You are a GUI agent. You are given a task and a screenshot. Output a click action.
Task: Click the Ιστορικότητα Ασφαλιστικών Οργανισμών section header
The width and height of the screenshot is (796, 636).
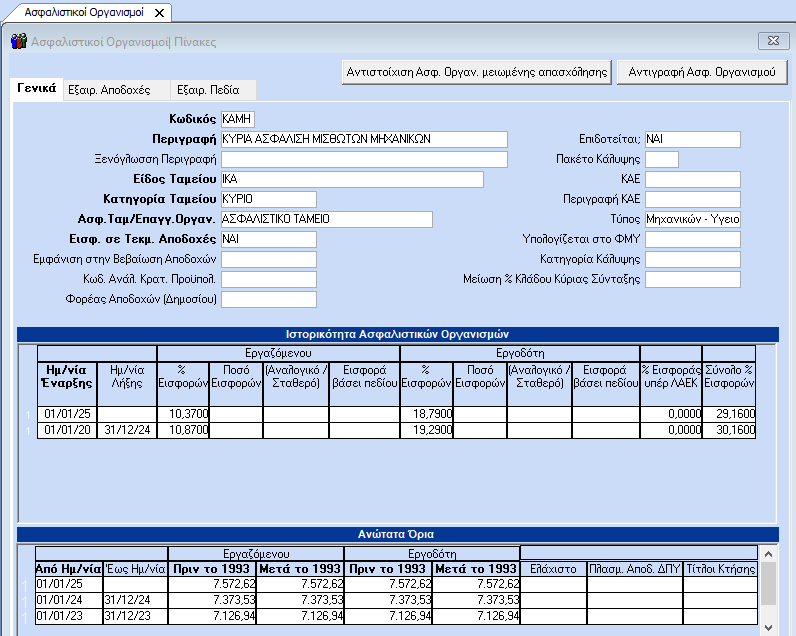click(397, 334)
